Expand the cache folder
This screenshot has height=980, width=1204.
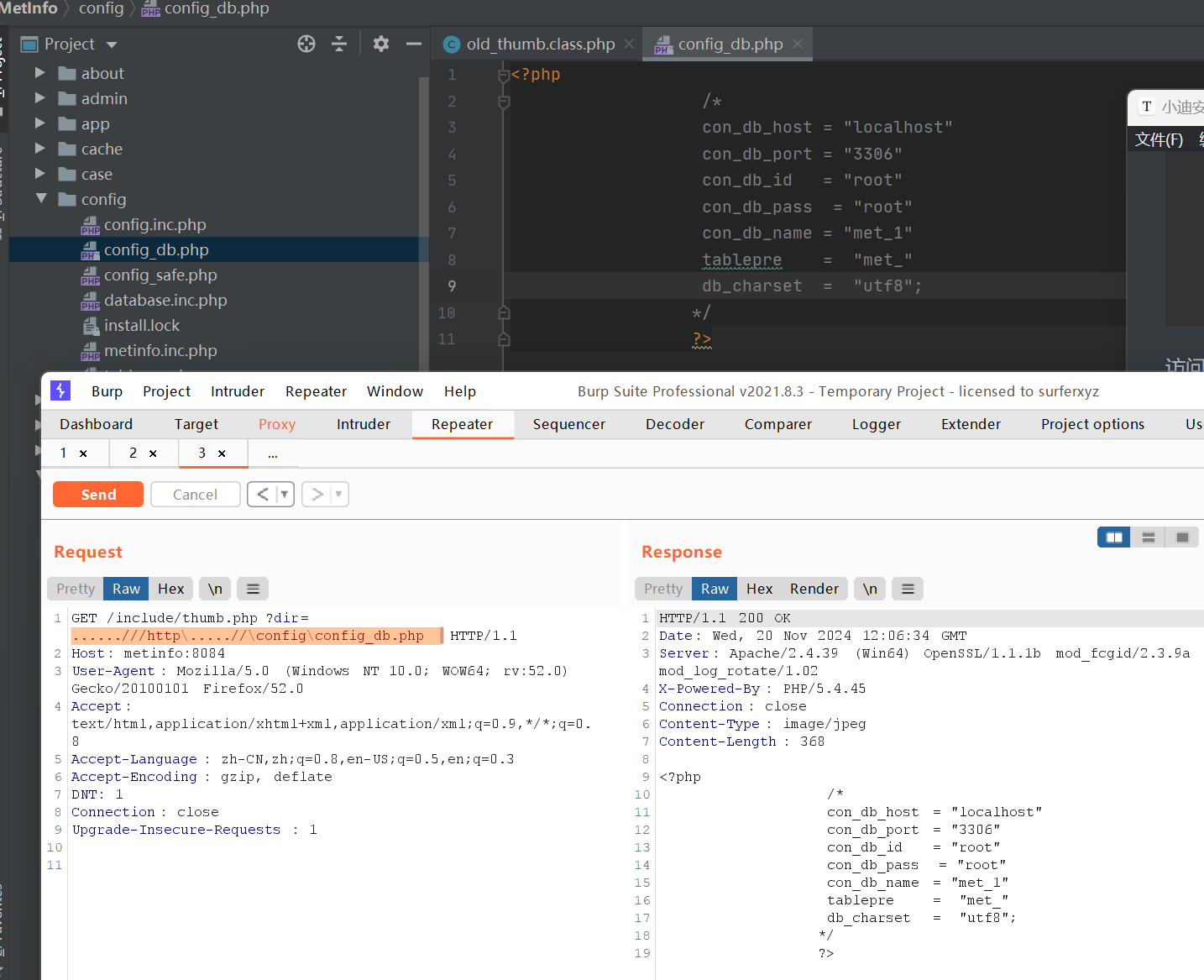[39, 149]
